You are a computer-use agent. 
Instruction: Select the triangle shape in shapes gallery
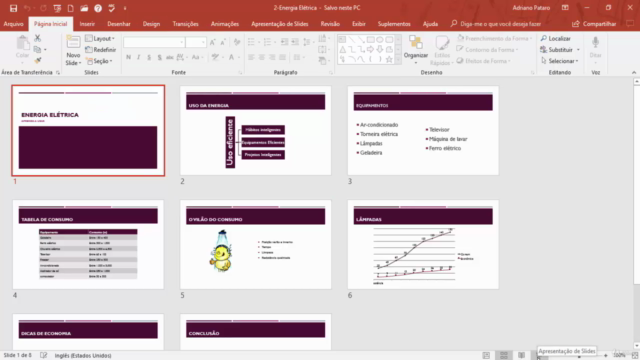[342, 49]
